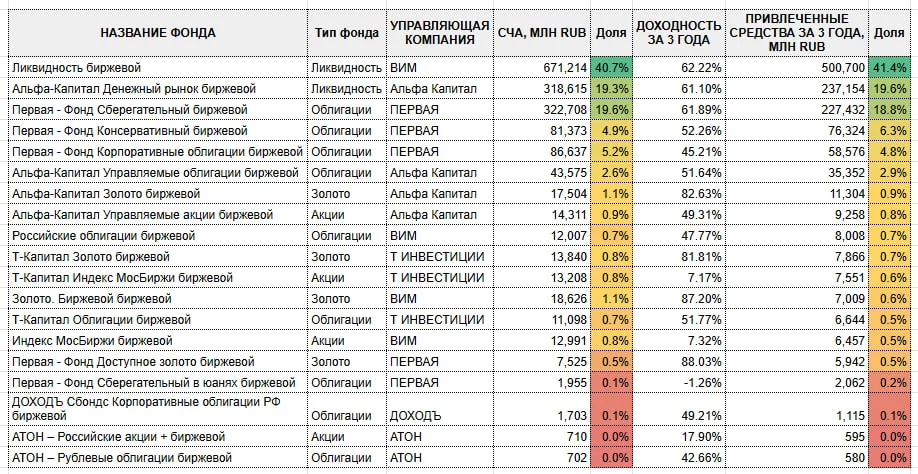Click the ПРИВЛЕЧЕННЫЕ СРЕДСТВА ЗА 3 ГОДА header
Image resolution: width=918 pixels, height=474 pixels.
point(797,33)
